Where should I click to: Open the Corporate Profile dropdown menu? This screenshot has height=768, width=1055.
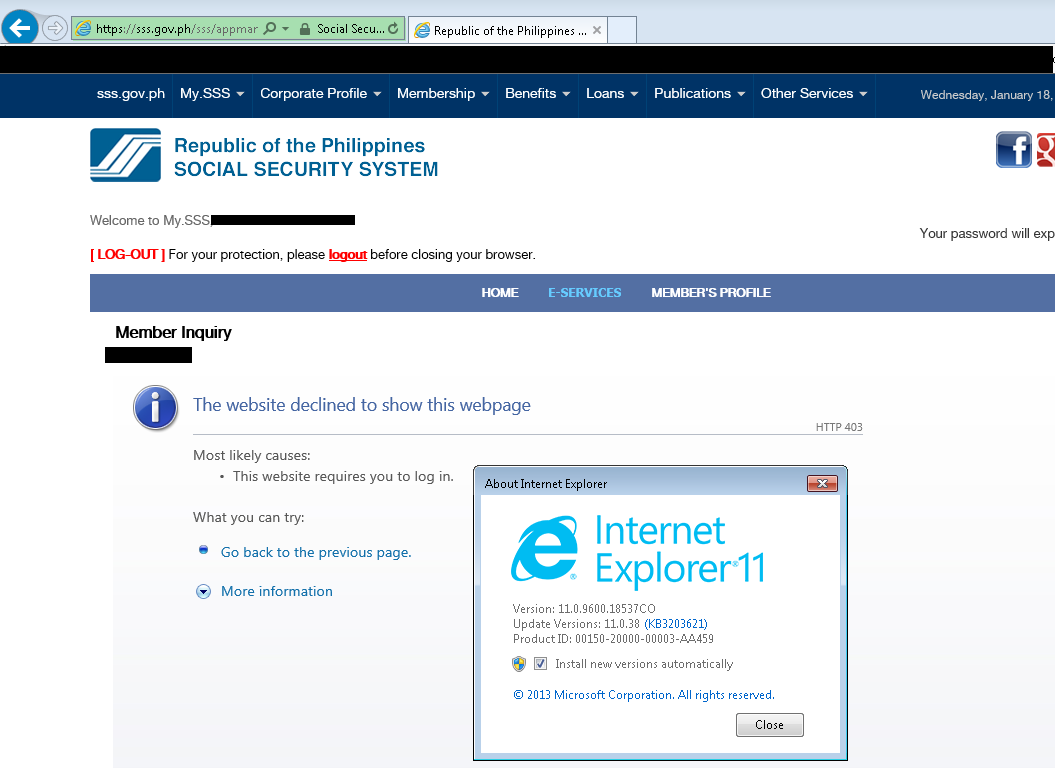pyautogui.click(x=320, y=93)
